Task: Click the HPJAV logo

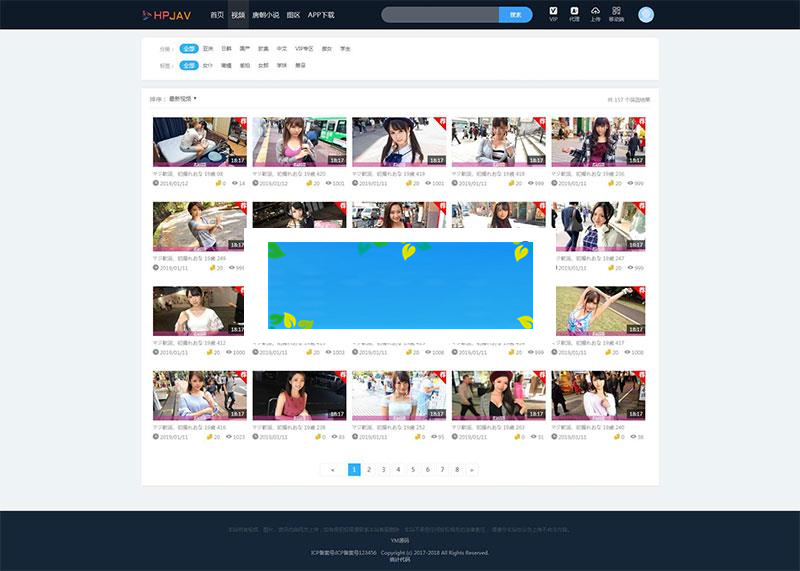Action: pos(166,15)
